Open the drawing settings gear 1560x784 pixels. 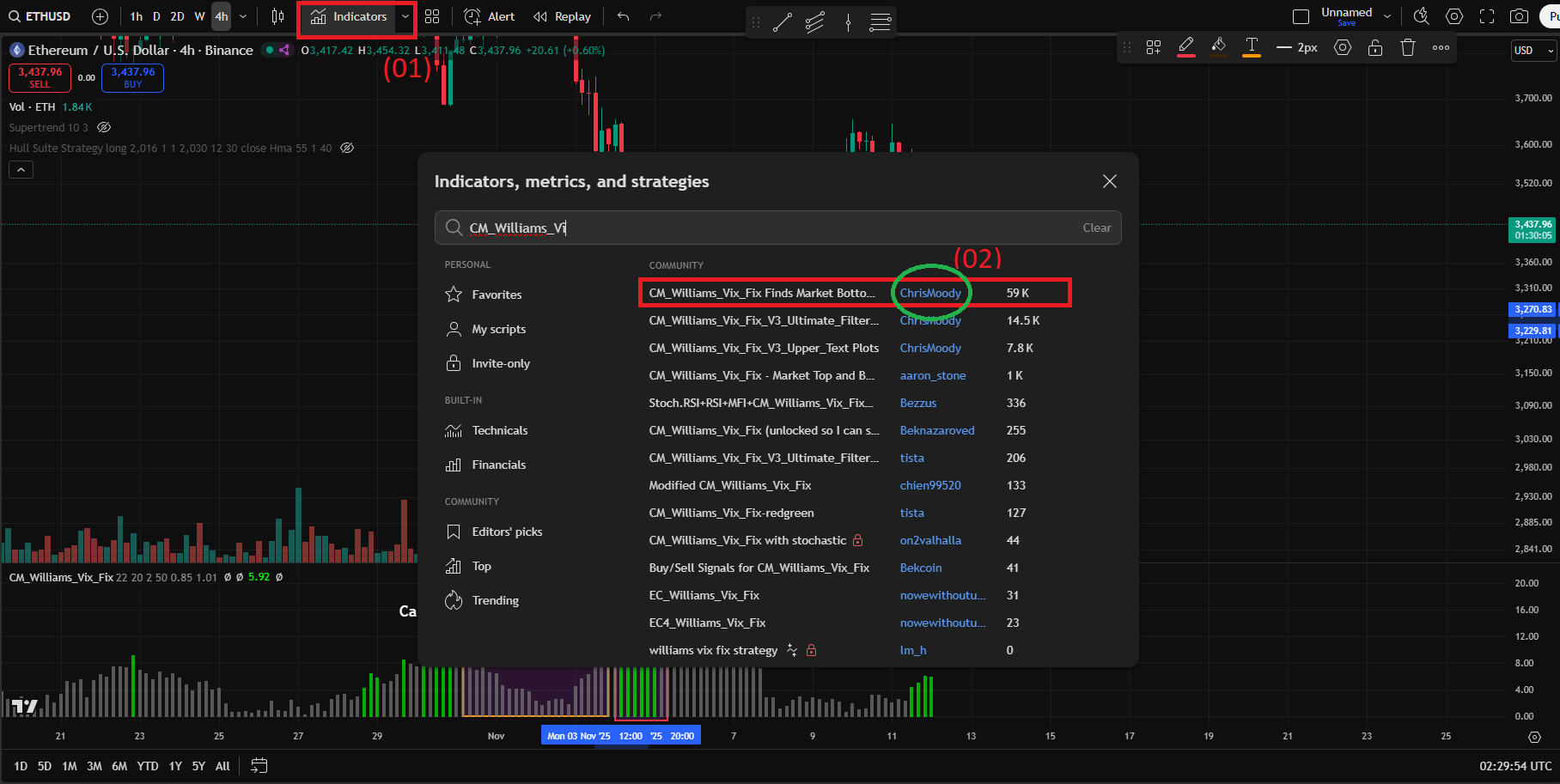click(1342, 47)
